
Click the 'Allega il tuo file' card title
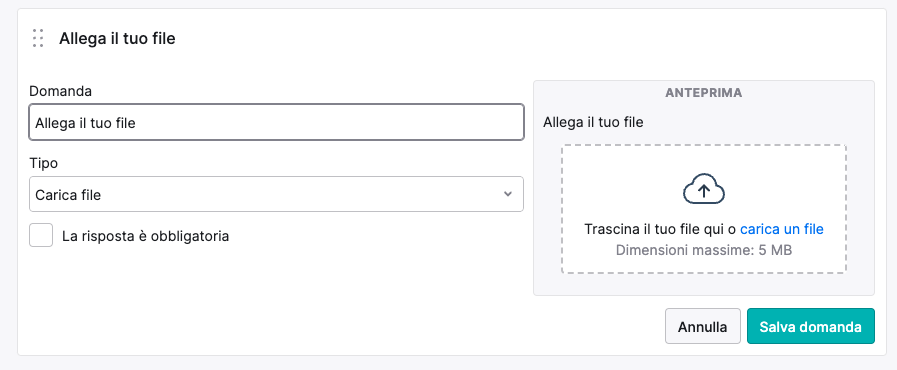117,39
